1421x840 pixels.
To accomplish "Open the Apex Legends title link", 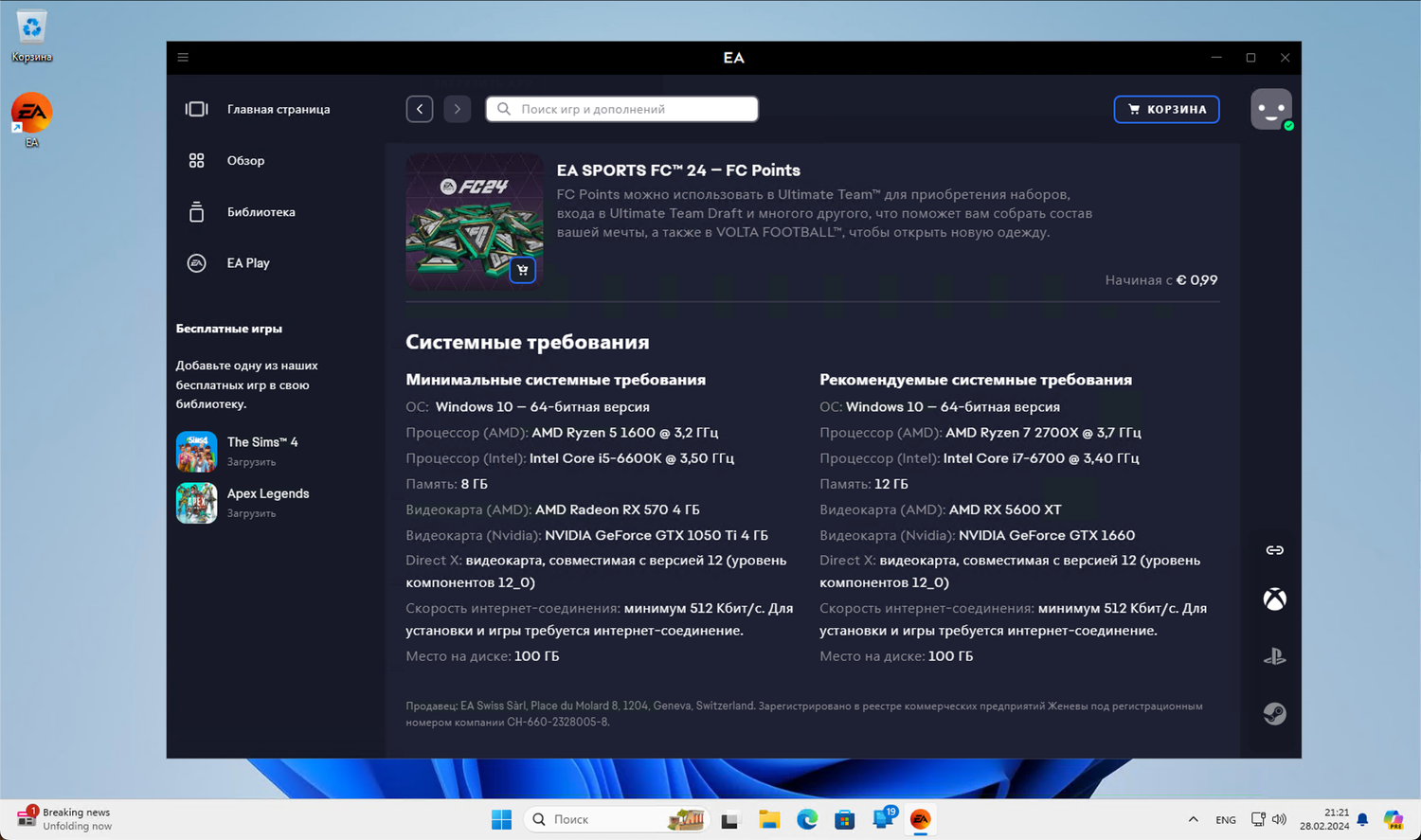I will coord(268,493).
